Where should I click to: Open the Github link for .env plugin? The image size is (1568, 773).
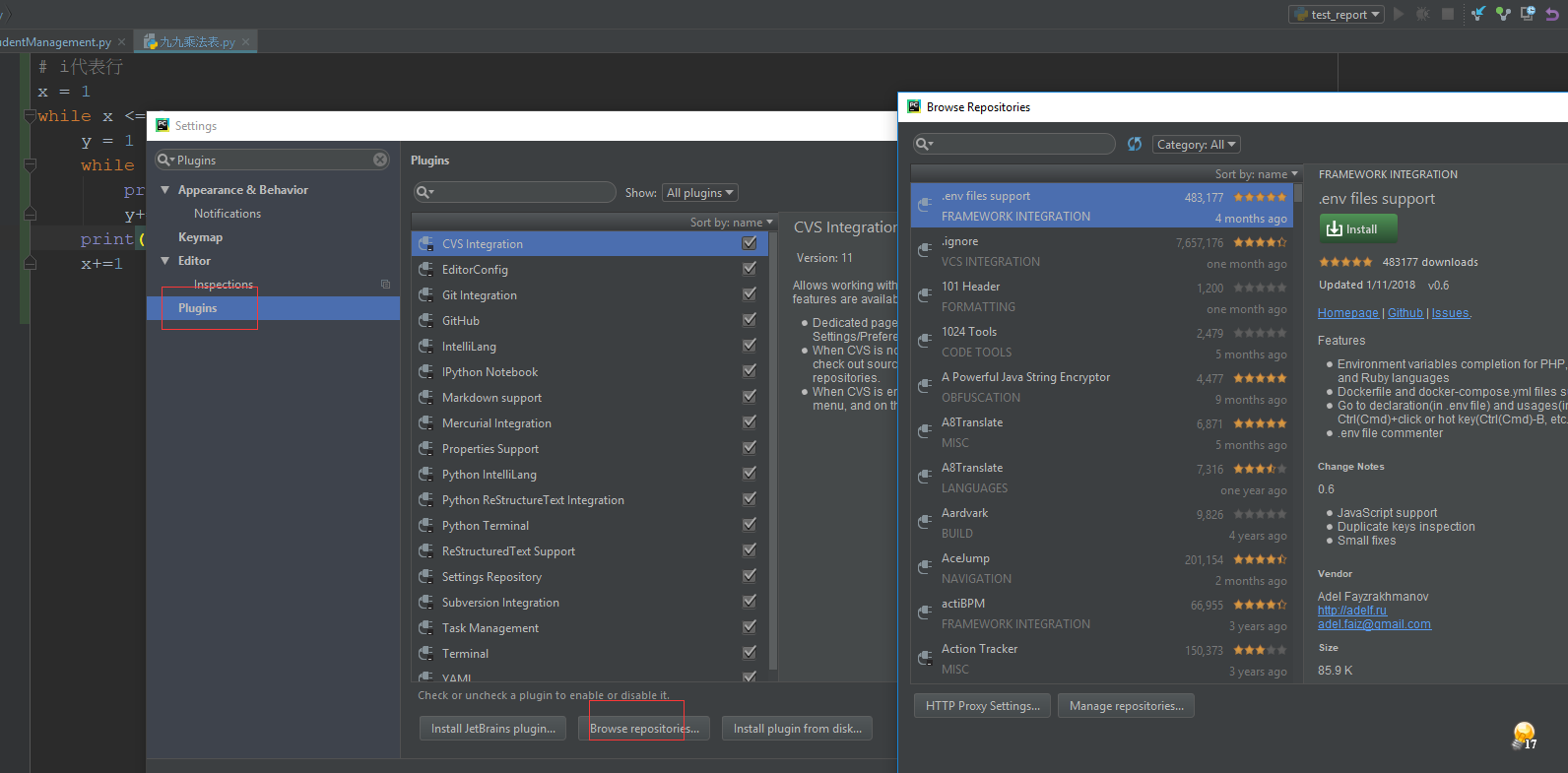point(1405,313)
